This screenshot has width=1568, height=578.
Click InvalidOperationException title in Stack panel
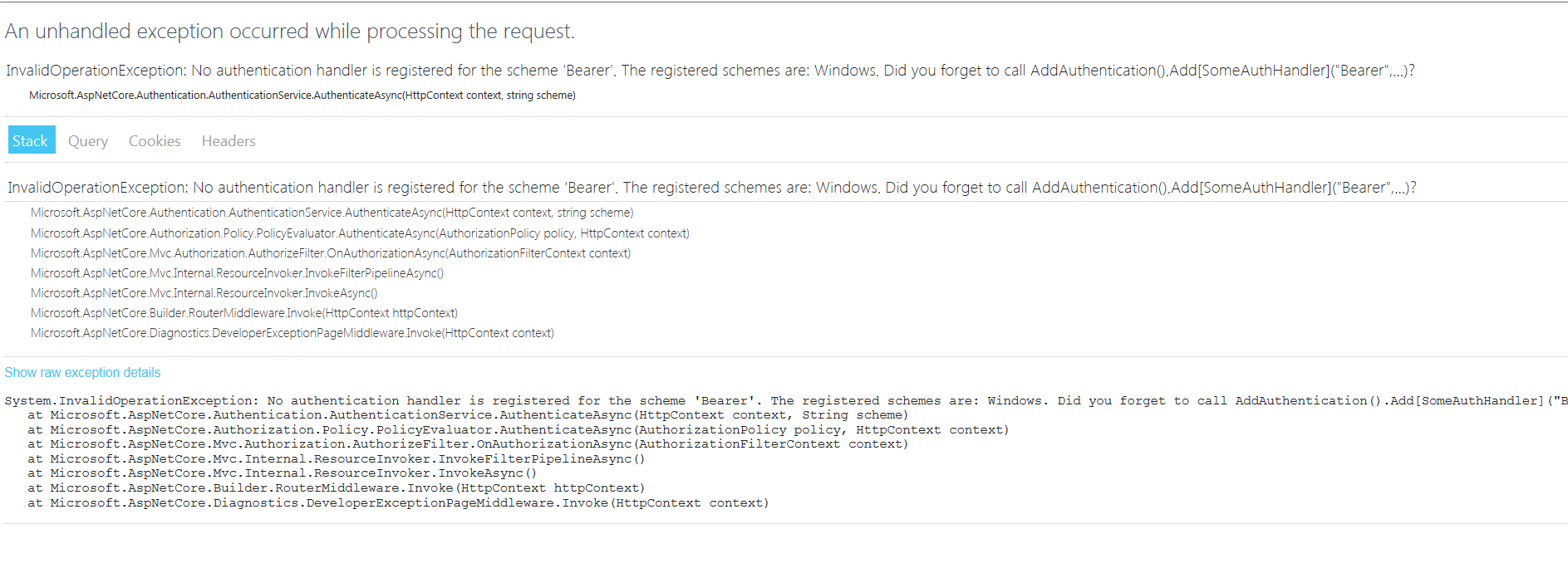712,188
